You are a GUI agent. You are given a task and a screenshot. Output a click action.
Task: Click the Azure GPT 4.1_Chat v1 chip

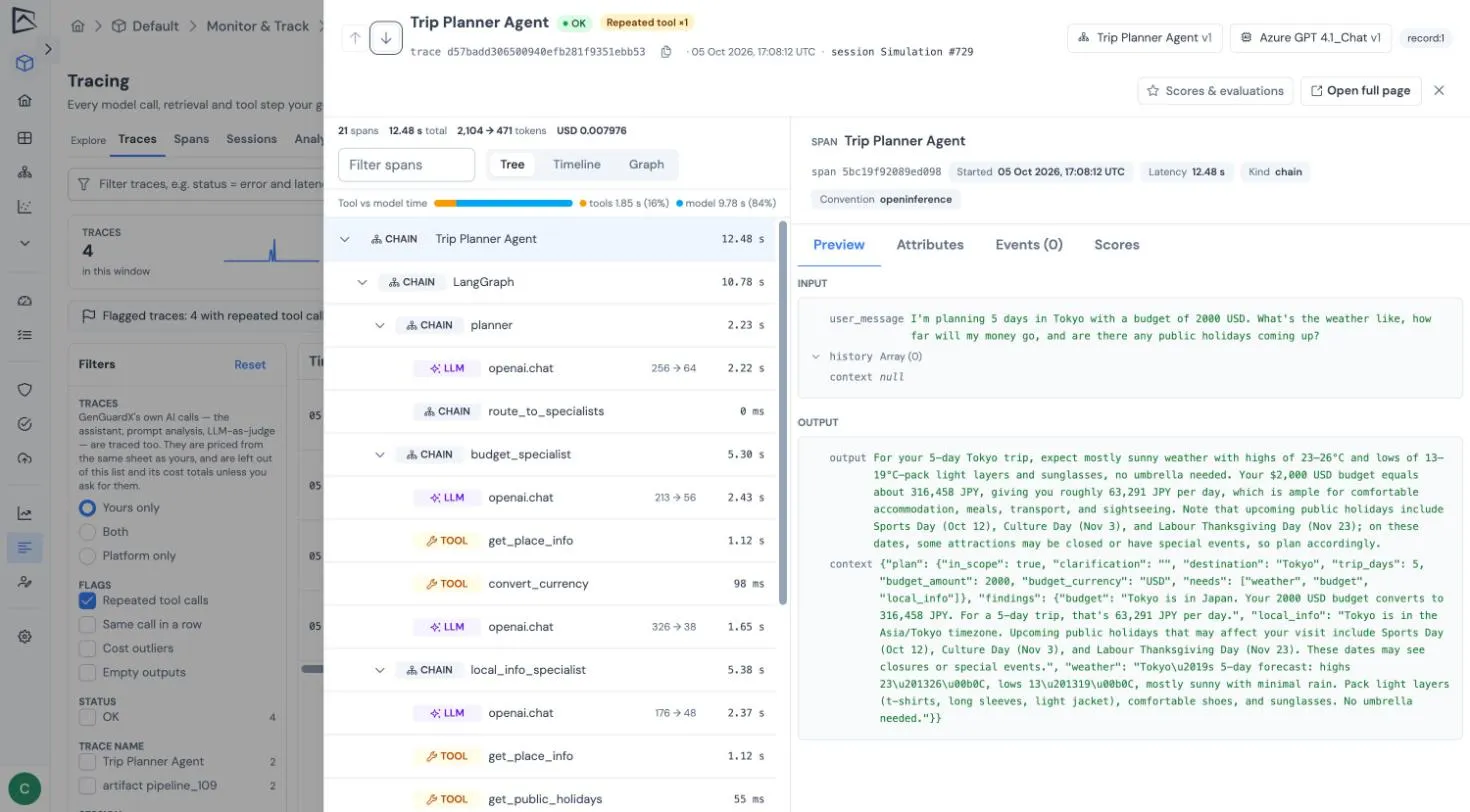(1311, 38)
